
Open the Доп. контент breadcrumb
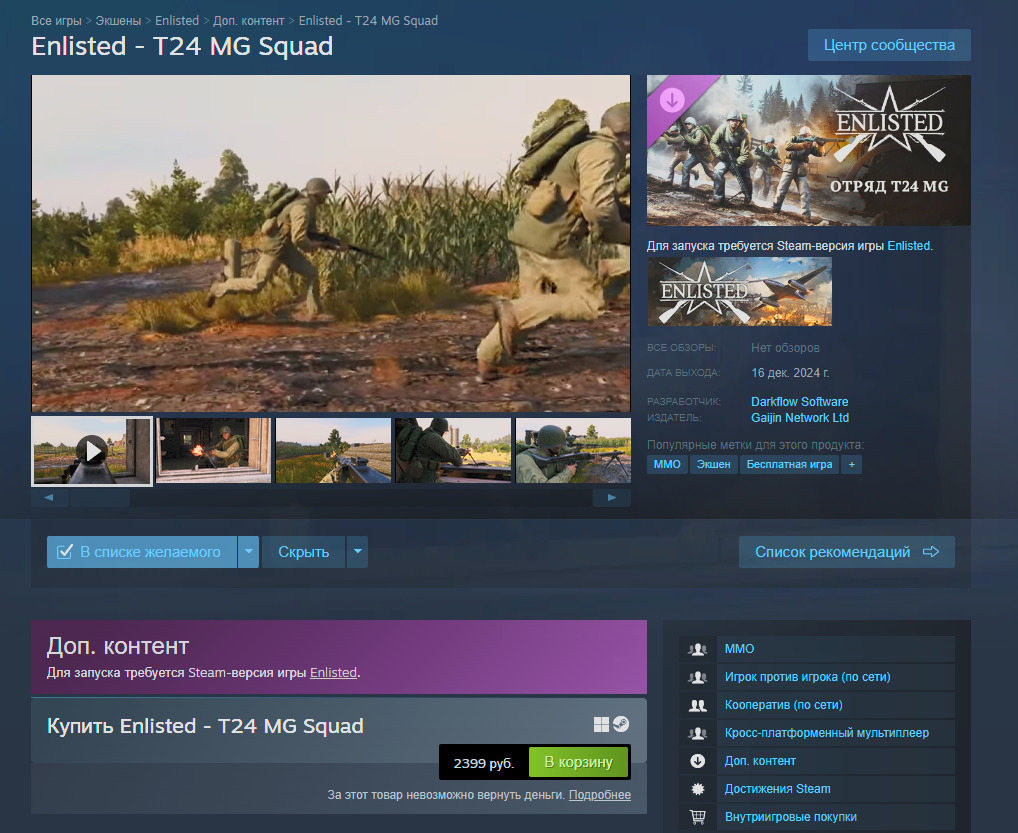tap(249, 21)
